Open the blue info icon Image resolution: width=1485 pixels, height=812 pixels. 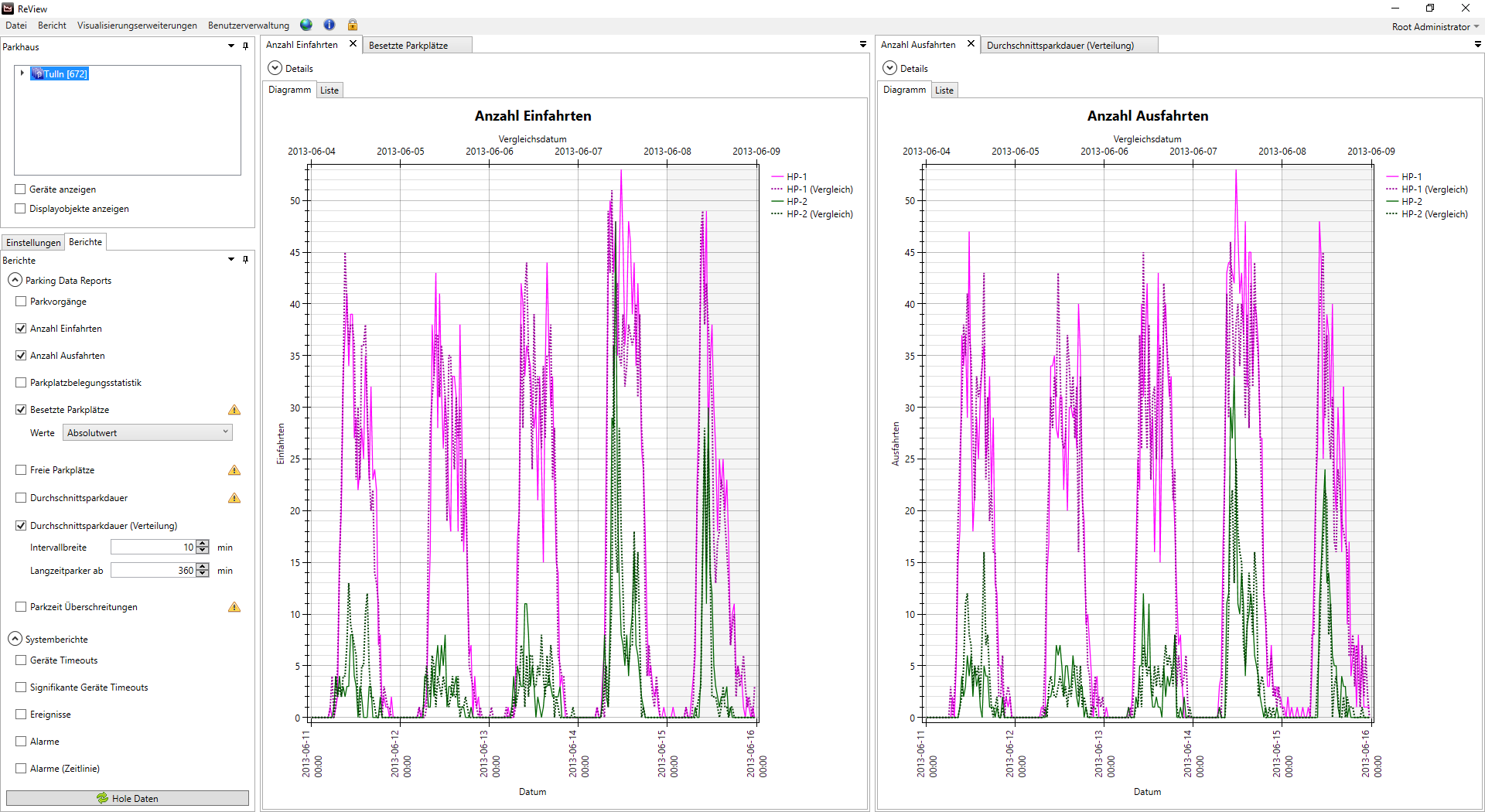pos(329,25)
